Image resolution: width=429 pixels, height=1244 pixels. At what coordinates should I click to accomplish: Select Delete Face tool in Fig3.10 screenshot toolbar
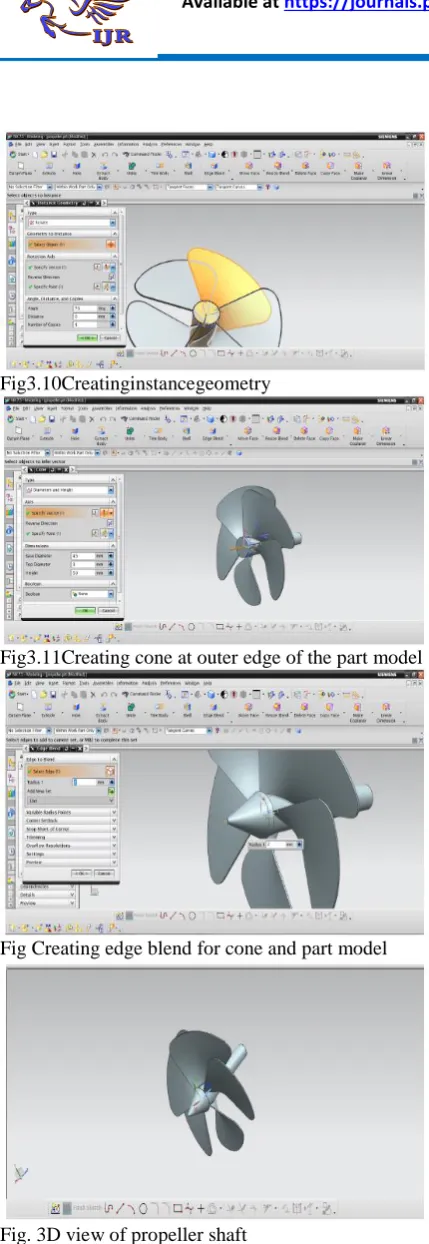click(x=305, y=167)
